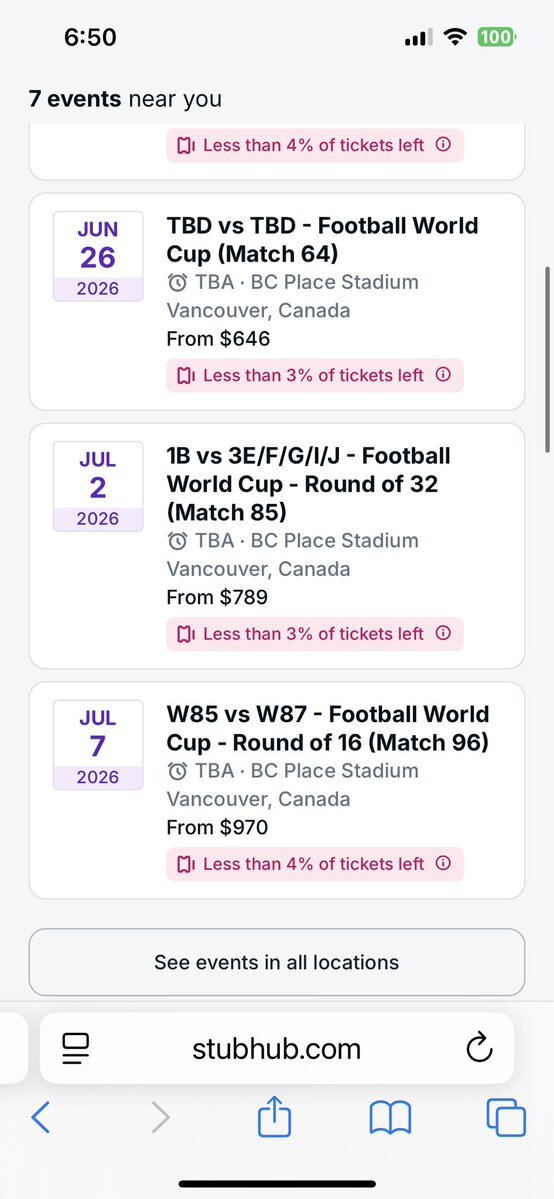See events in all locations
Screen dimensions: 554x1199
[x=277, y=962]
